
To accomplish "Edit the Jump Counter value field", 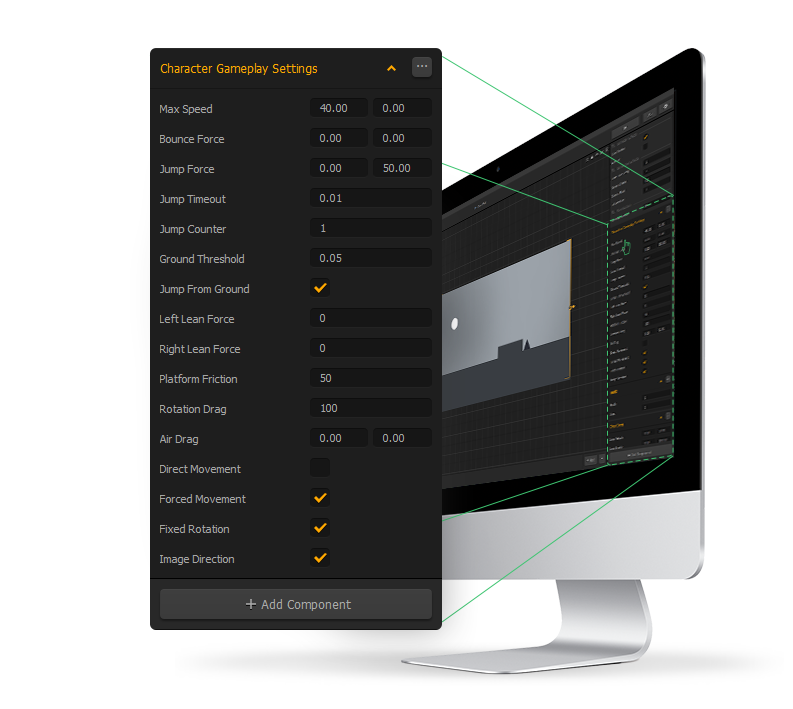I will (371, 228).
